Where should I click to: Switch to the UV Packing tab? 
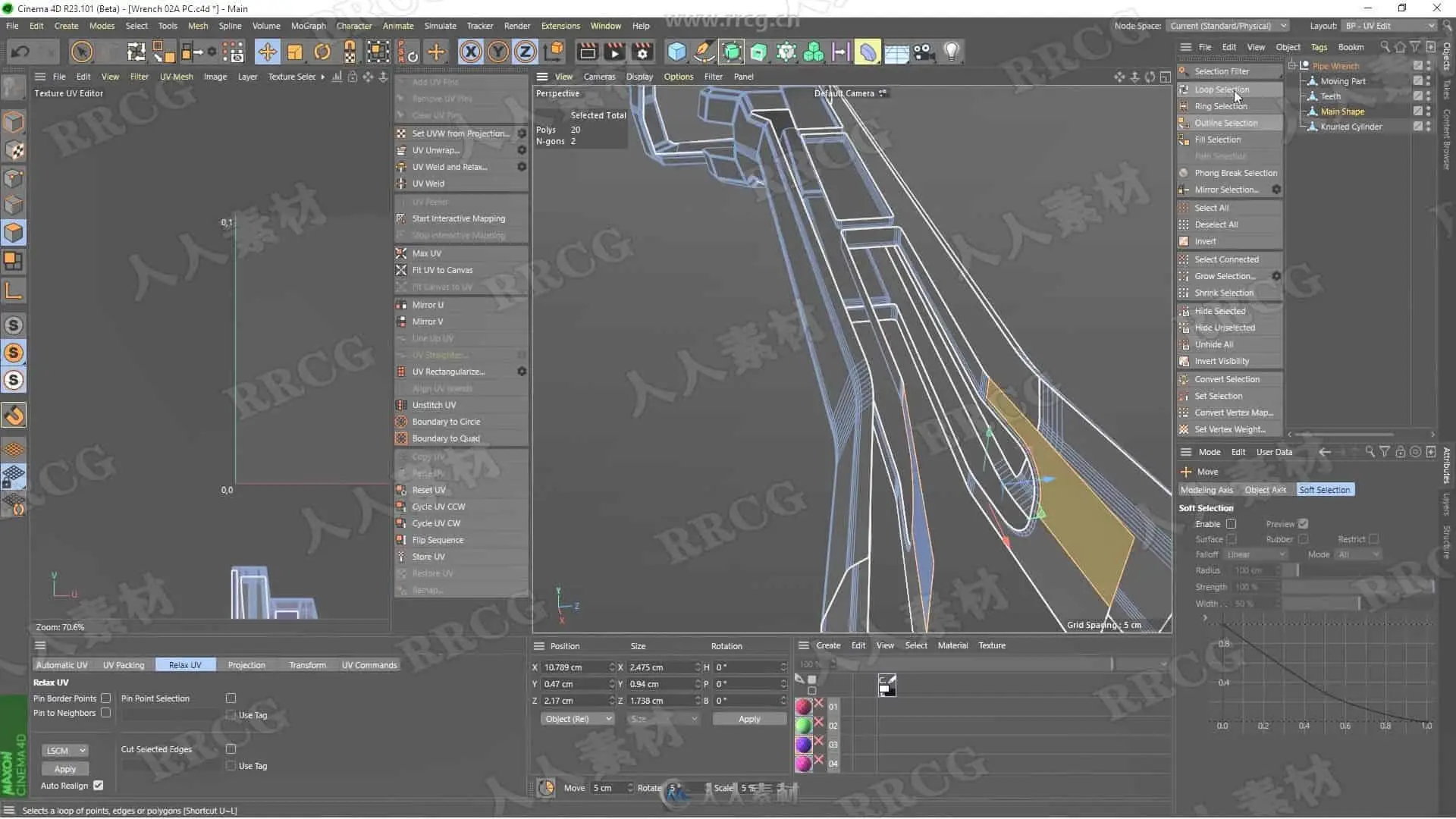click(124, 665)
